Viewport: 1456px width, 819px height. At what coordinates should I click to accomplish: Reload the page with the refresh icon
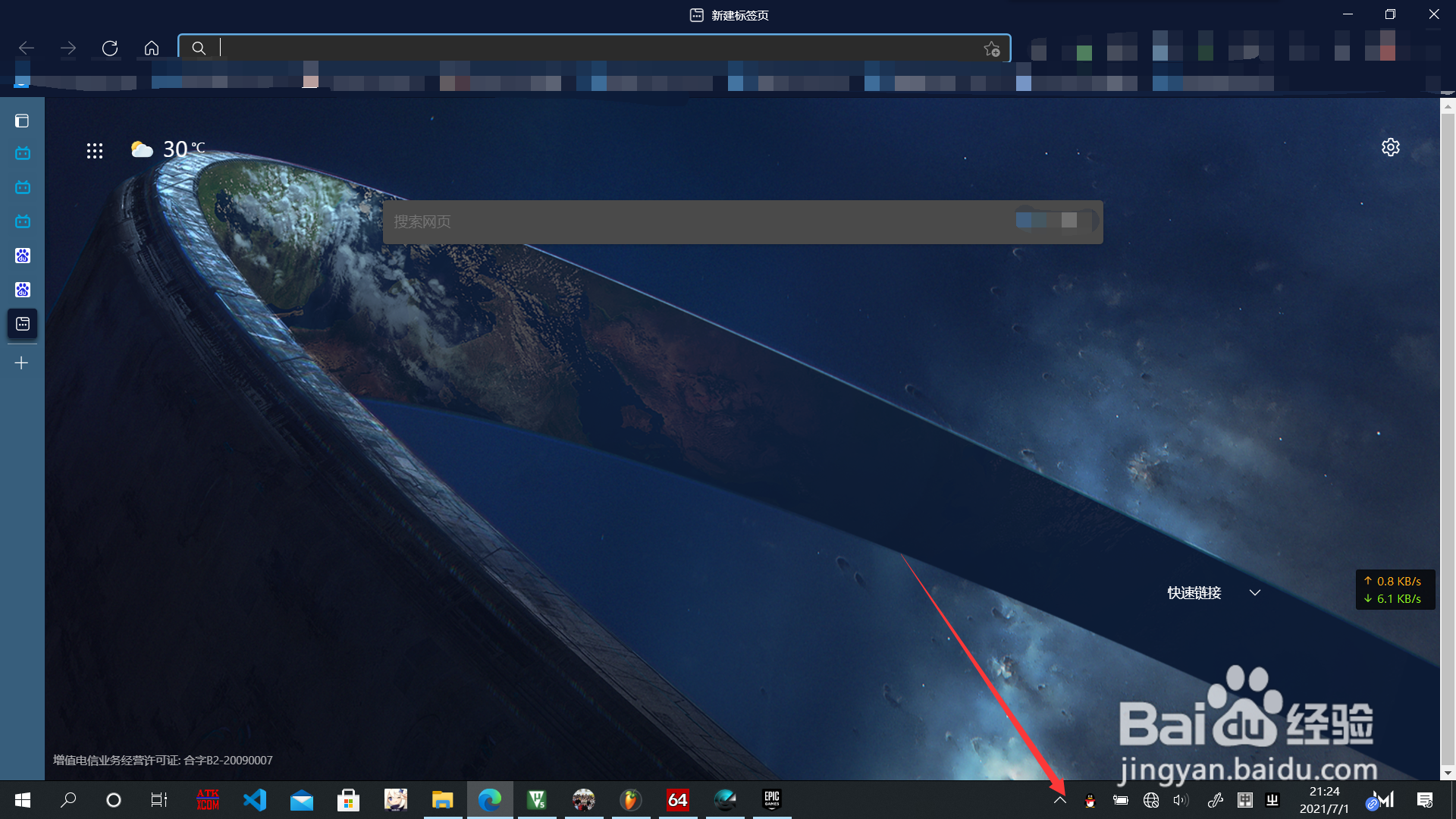(110, 48)
